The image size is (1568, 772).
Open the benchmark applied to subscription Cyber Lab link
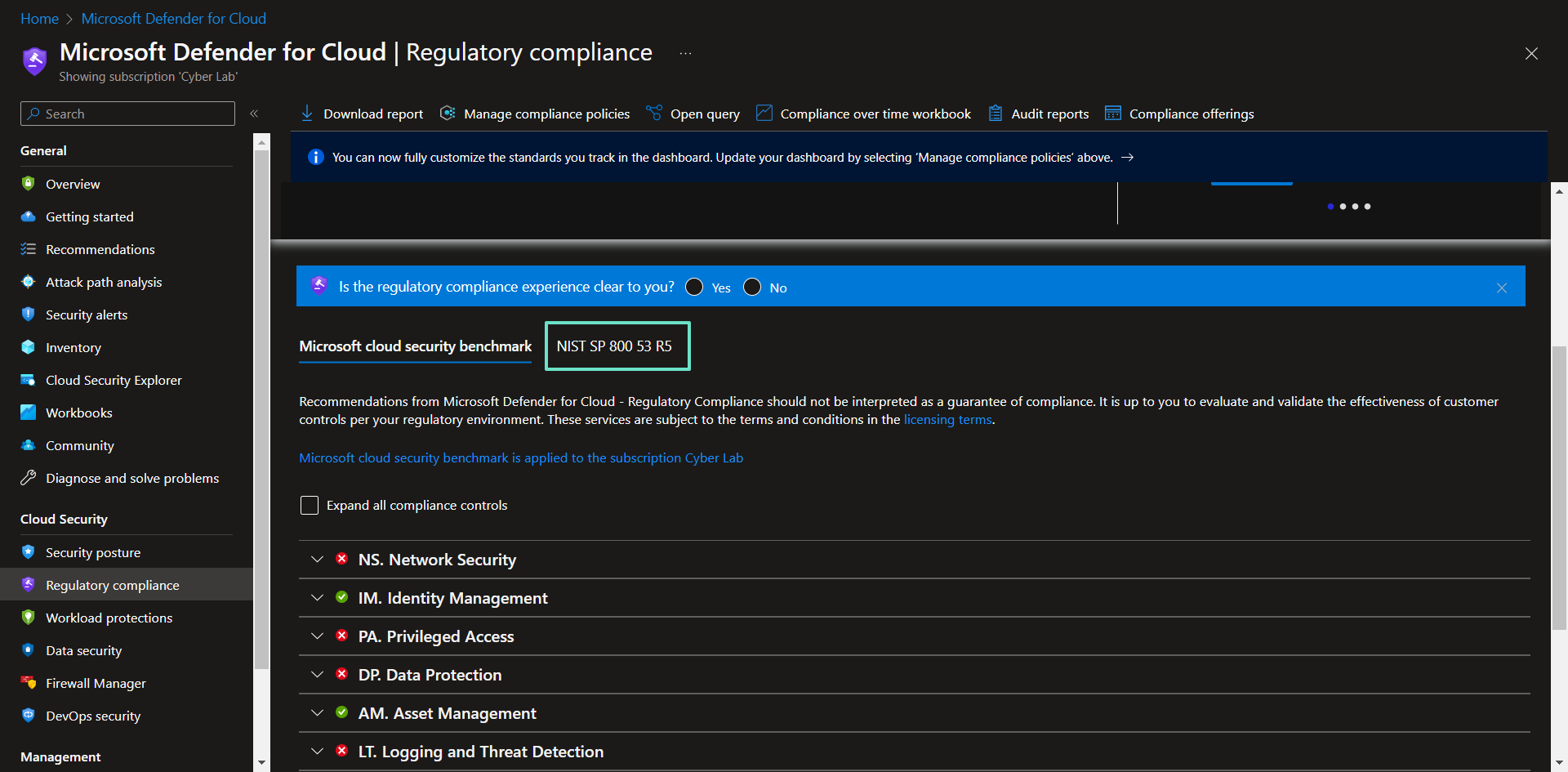521,457
